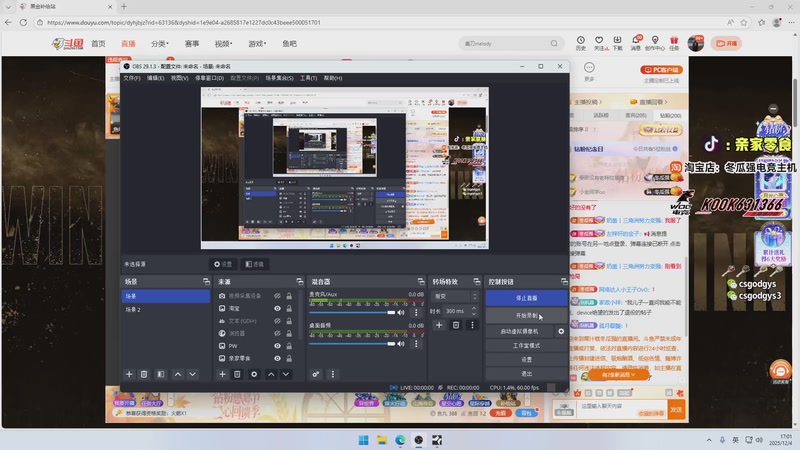Open Douyu 分类 dropdown in navigation
The height and width of the screenshot is (450, 800).
pos(160,44)
